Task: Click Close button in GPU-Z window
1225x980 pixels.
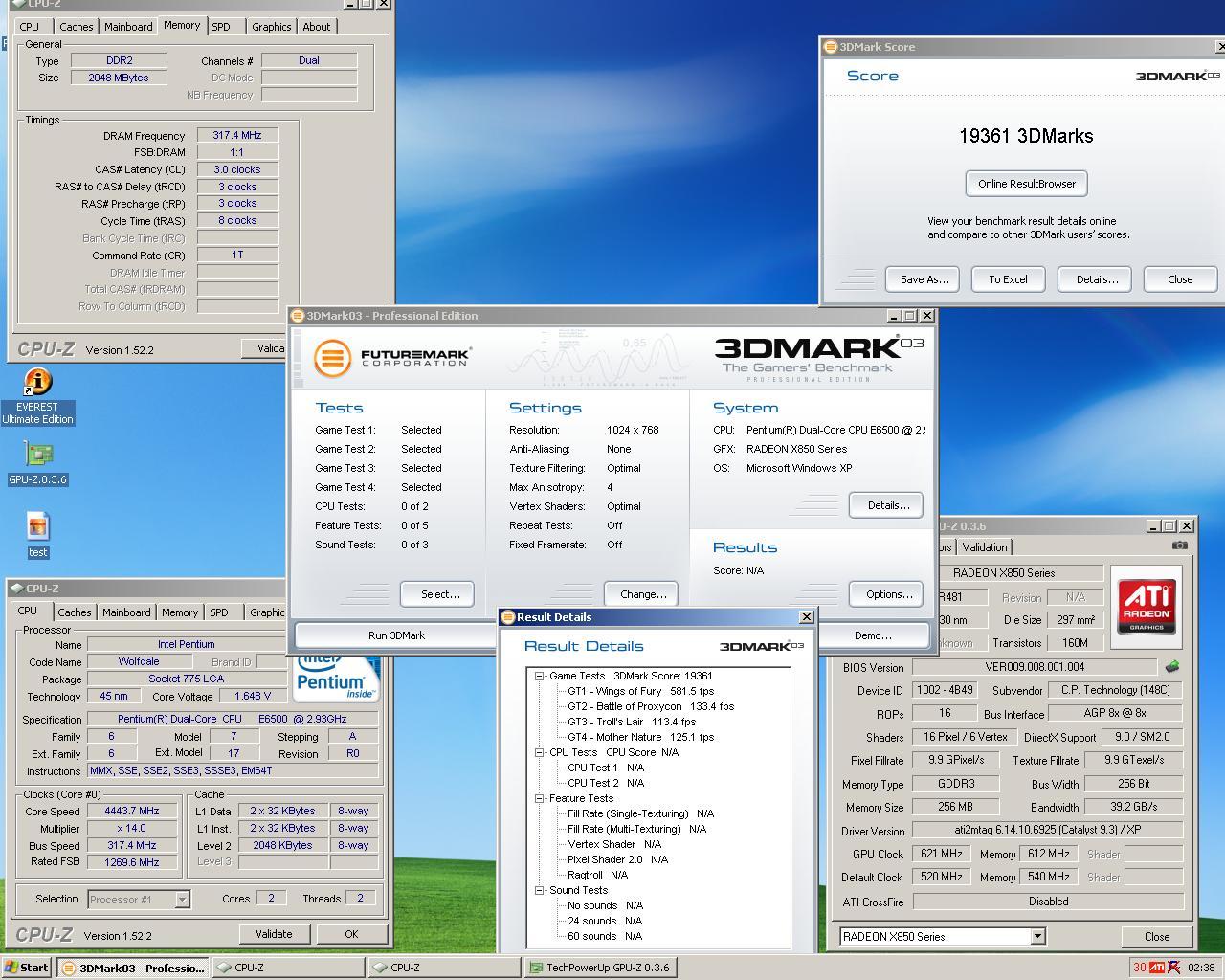Action: coord(1156,937)
